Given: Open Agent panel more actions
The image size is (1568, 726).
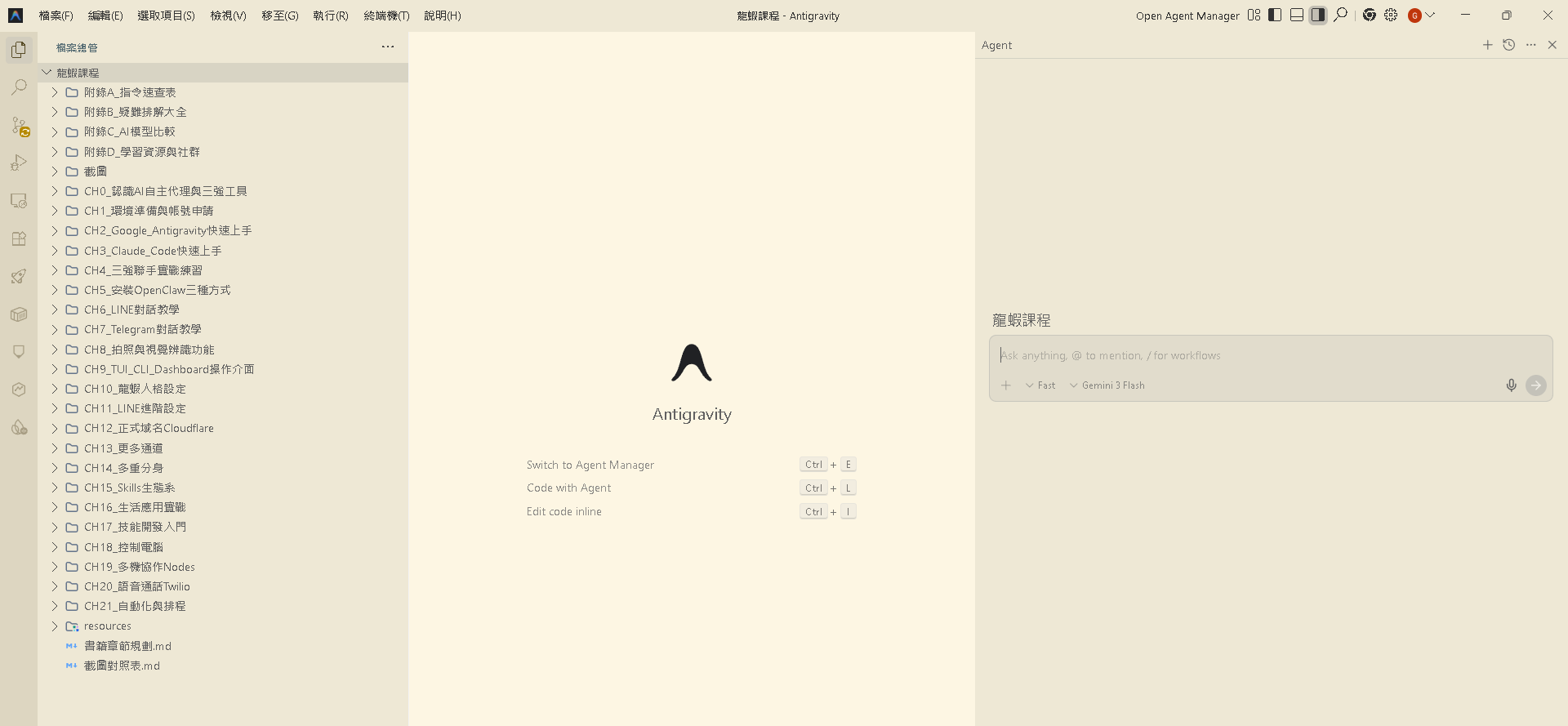Looking at the screenshot, I should tap(1531, 45).
